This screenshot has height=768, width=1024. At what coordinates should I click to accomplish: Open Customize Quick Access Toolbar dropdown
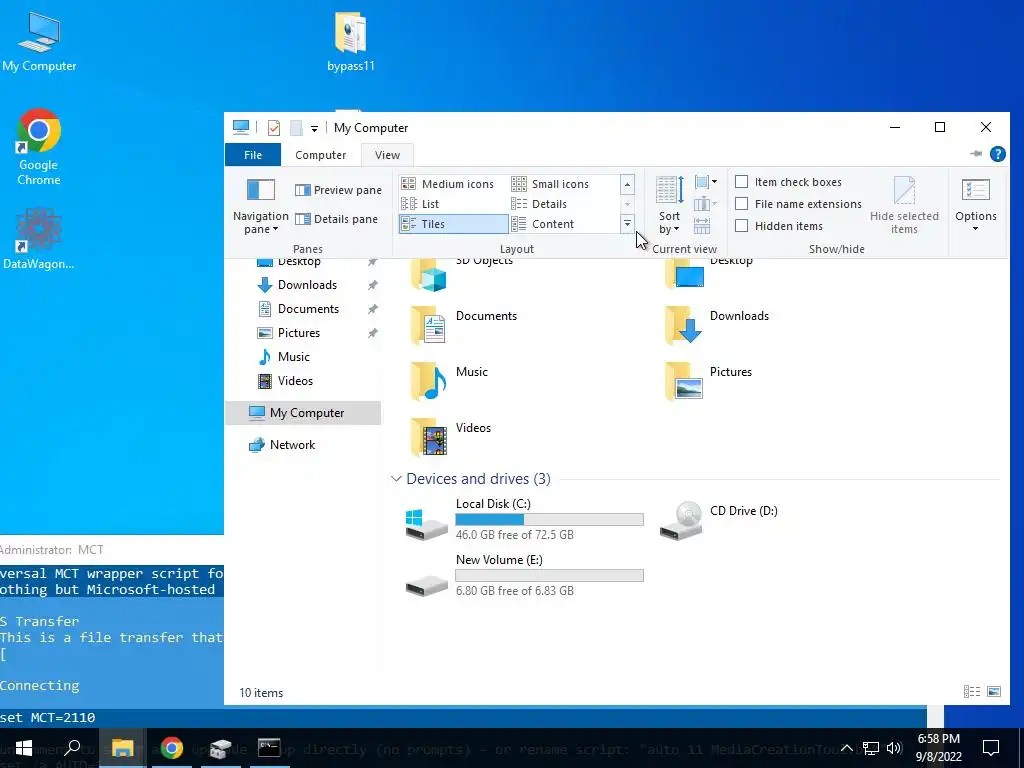click(314, 129)
